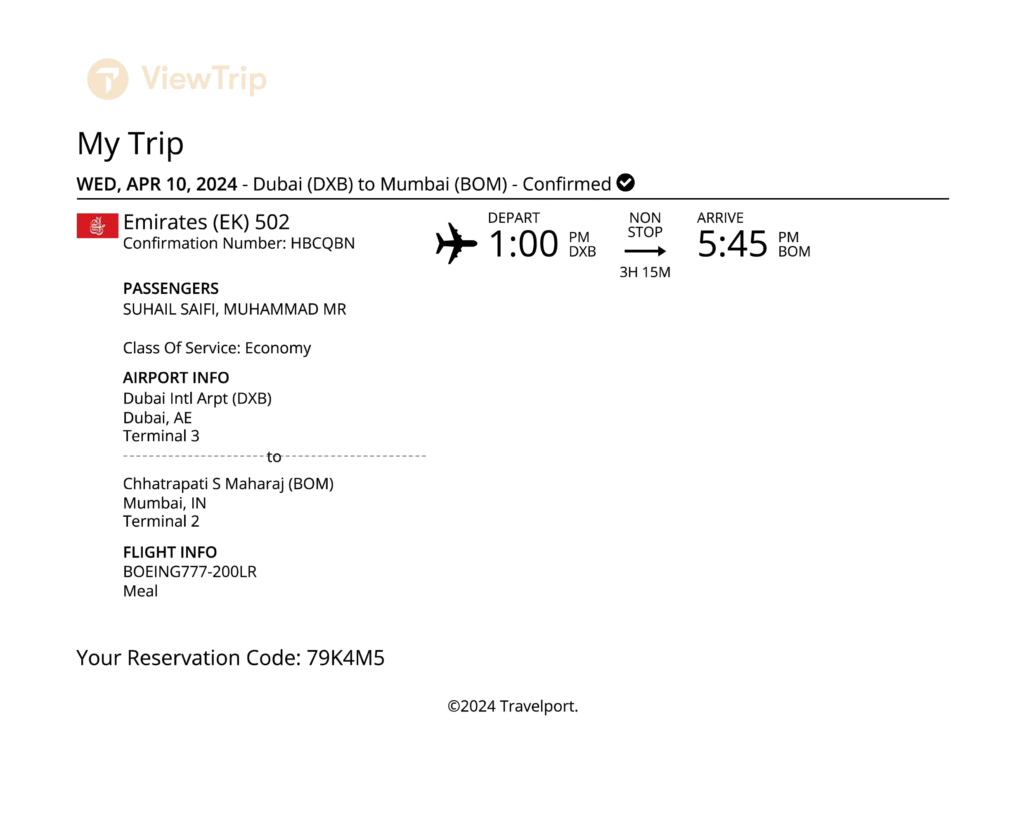
Task: Click passenger name SUHAIL SAIFI, MUHAMMAD MR
Action: (234, 310)
